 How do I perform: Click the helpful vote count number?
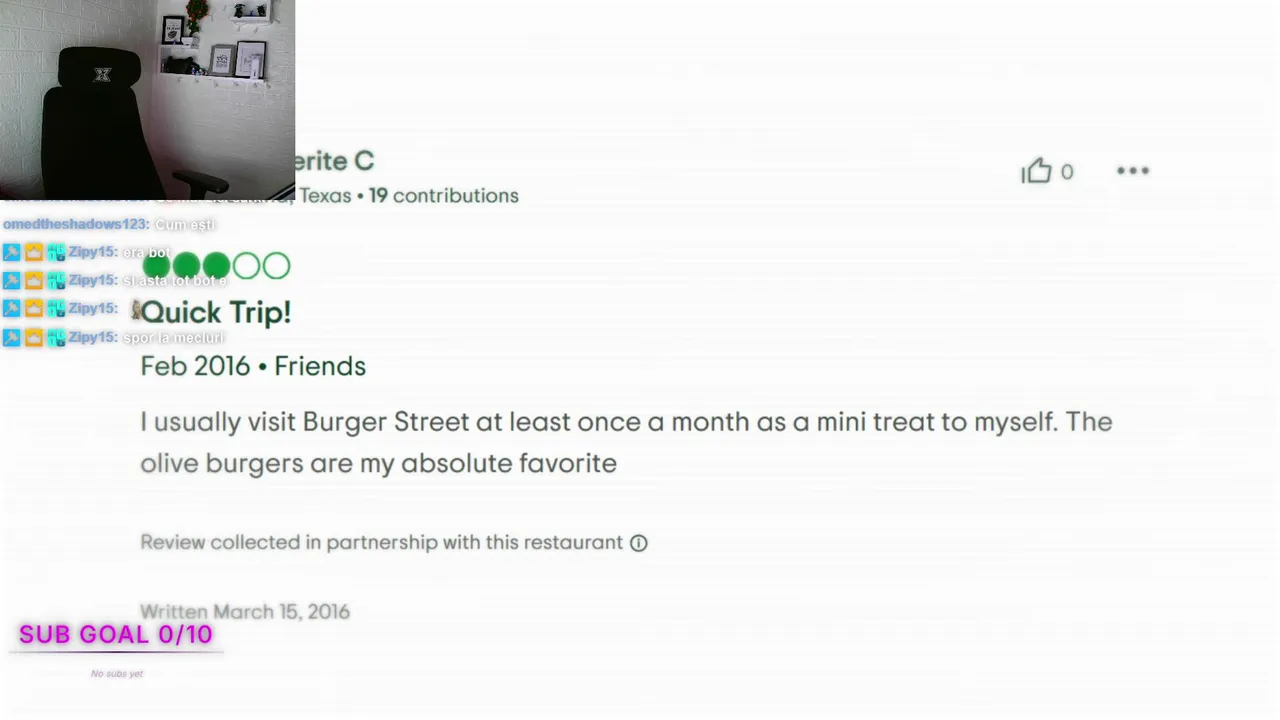click(x=1067, y=172)
